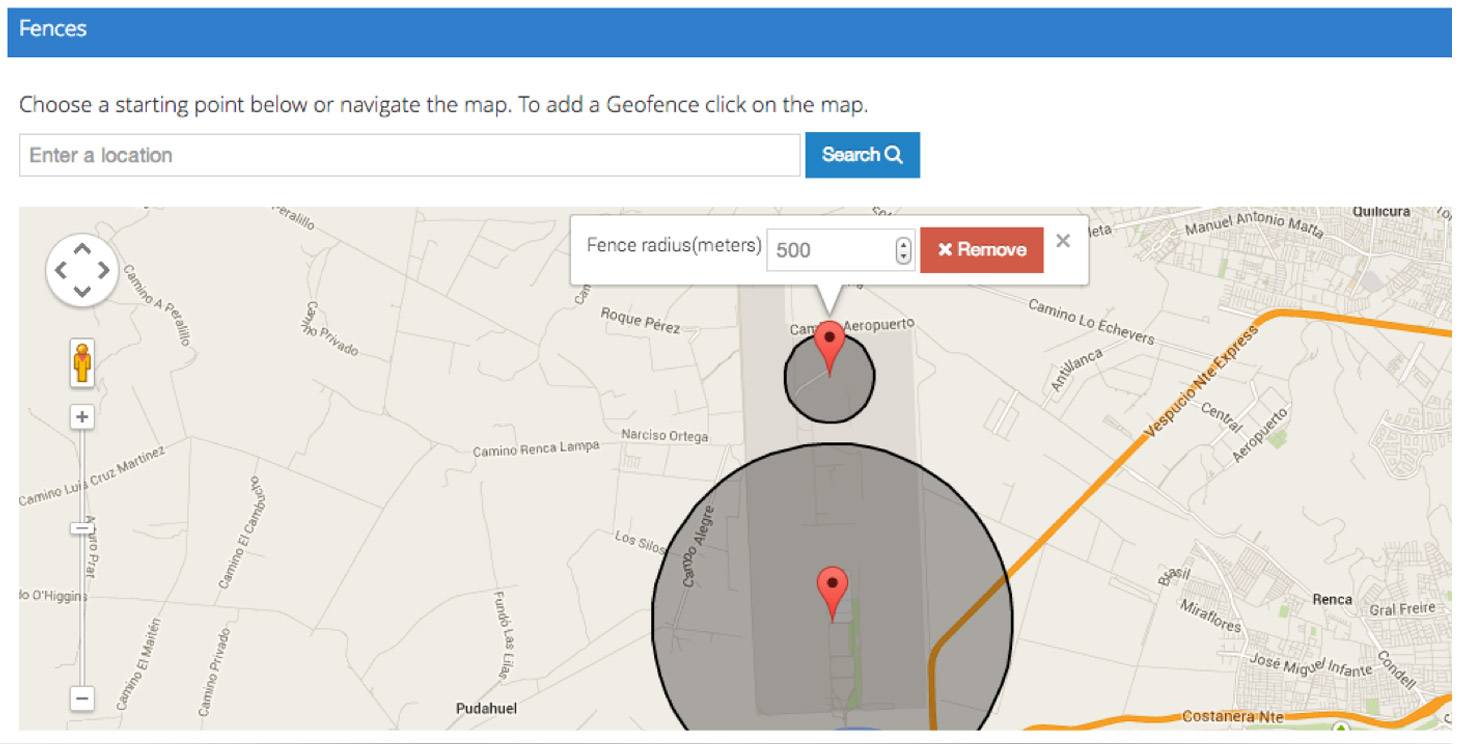Pan the map right using pan control
The height and width of the screenshot is (744, 1462).
104,270
